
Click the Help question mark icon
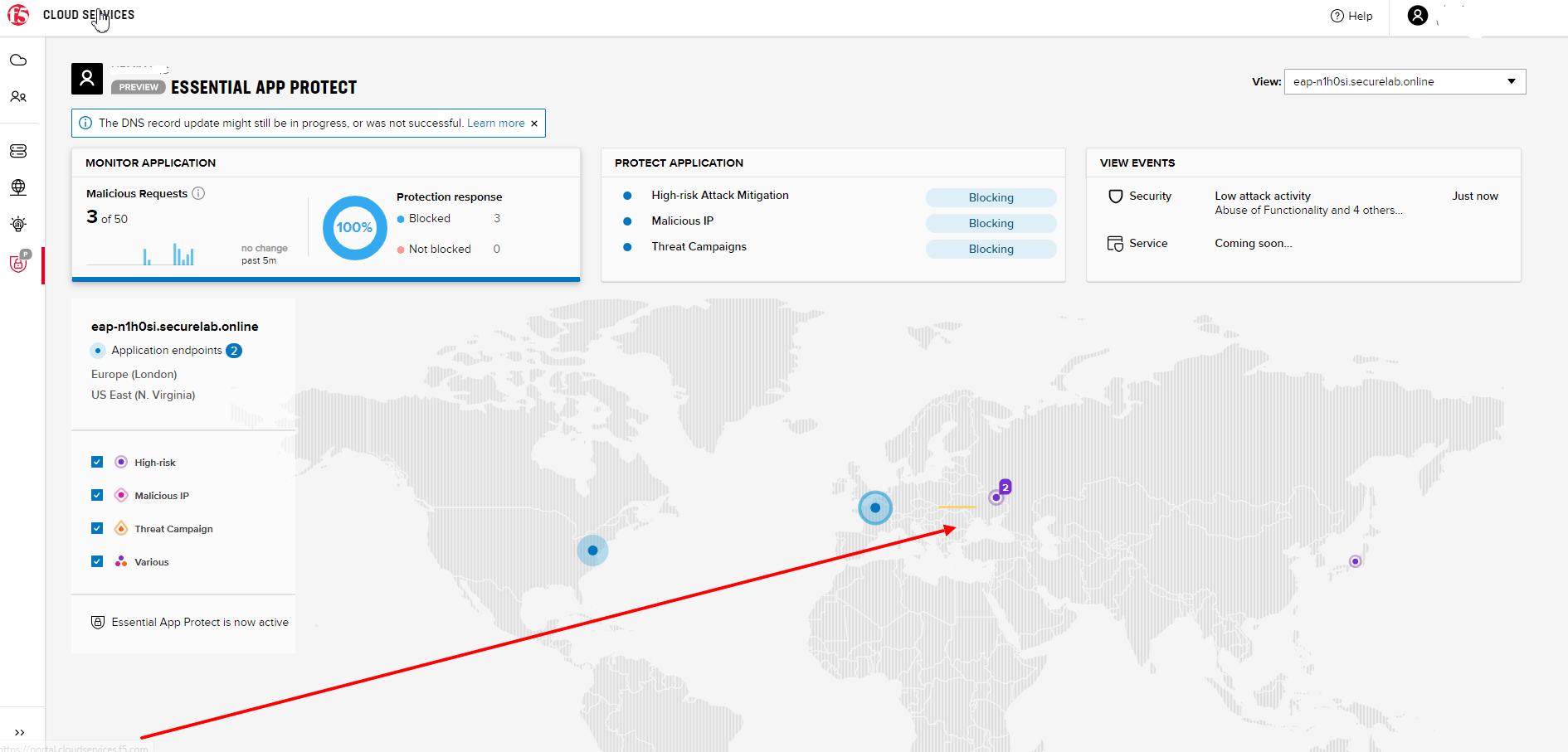click(1337, 16)
